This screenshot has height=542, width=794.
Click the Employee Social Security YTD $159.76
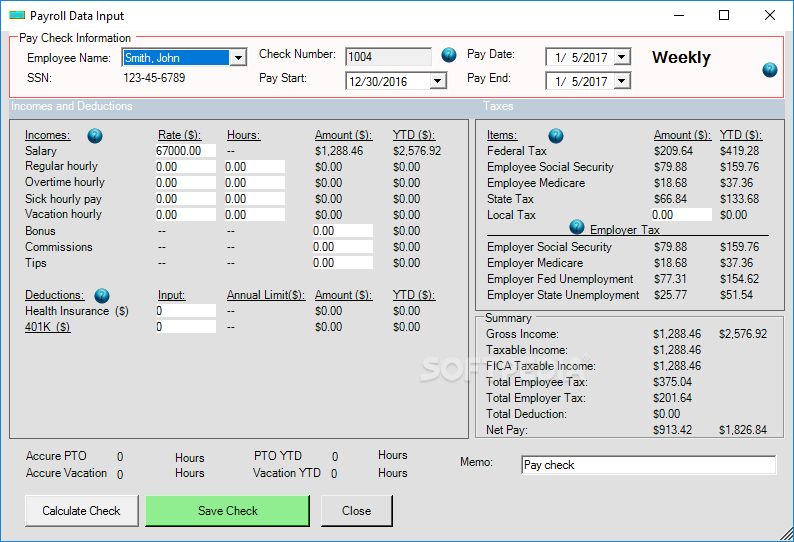[740, 167]
